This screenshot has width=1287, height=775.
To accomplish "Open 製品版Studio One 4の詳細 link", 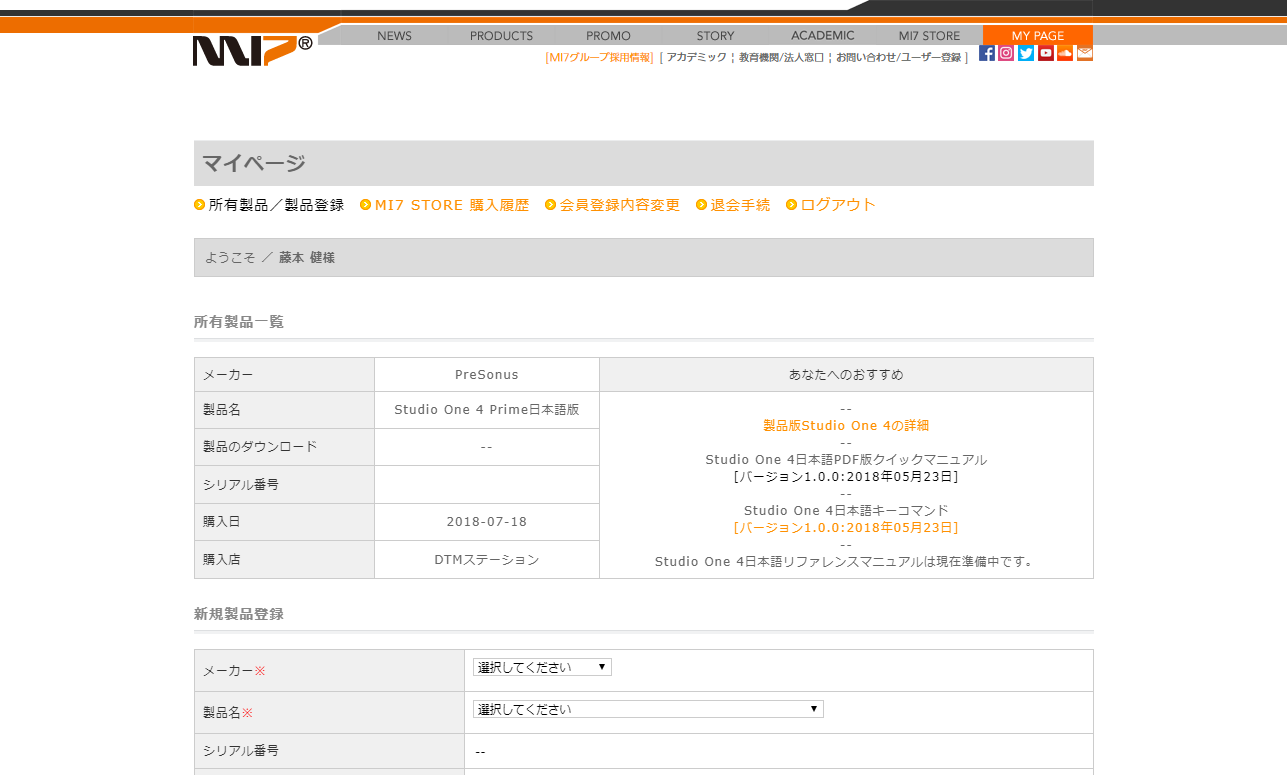I will (846, 425).
